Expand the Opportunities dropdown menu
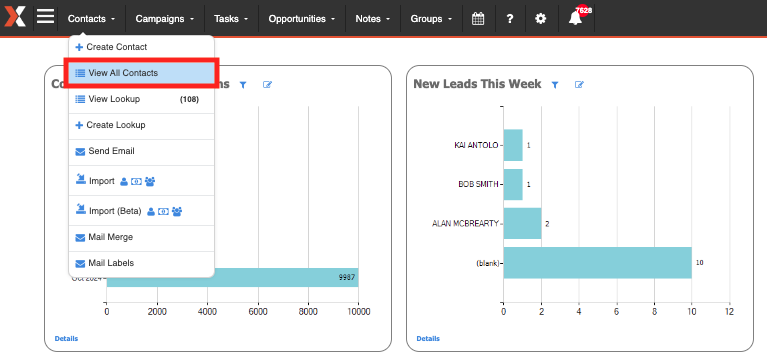Viewport: 767px width, 360px height. point(302,19)
